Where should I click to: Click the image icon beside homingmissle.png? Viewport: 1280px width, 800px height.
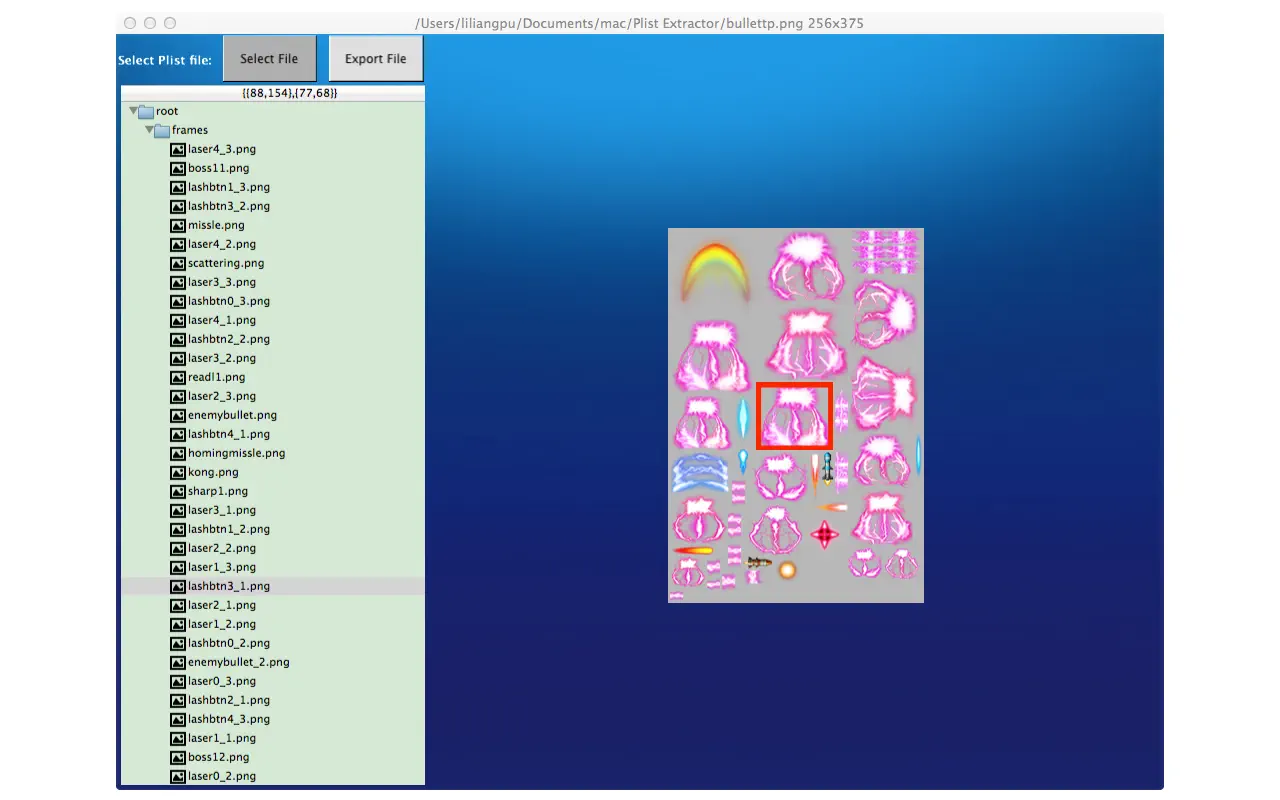tap(177, 452)
